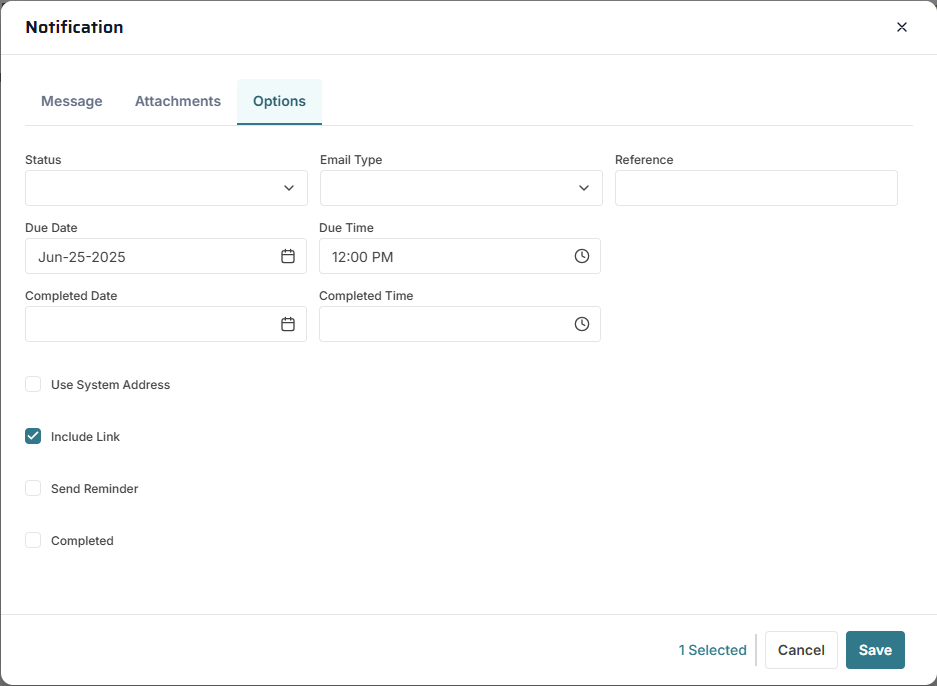The width and height of the screenshot is (937, 686).
Task: Click the Due Date field showing Jun-25-2025
Action: (x=150, y=256)
